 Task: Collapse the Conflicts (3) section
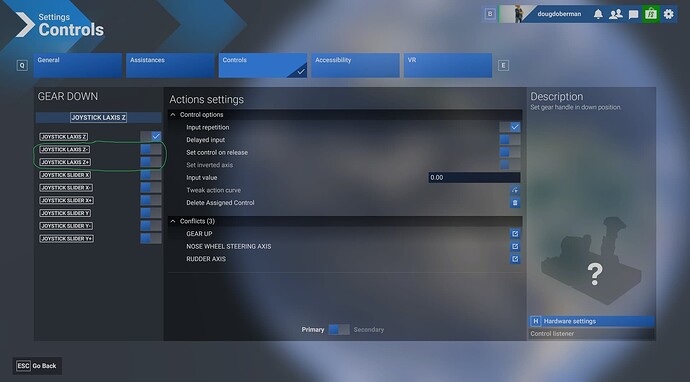coord(173,221)
